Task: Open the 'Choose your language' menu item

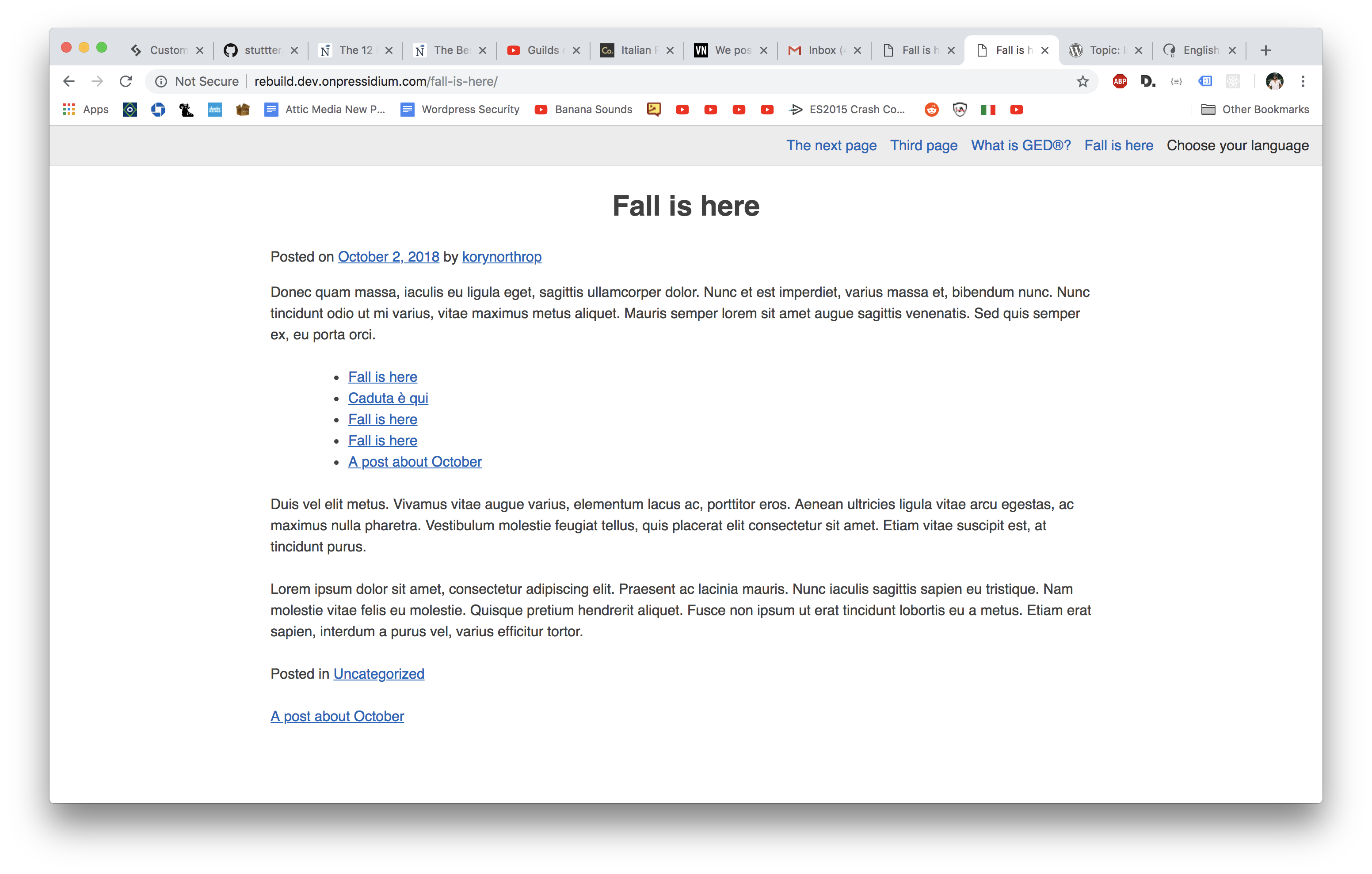Action: click(1237, 145)
